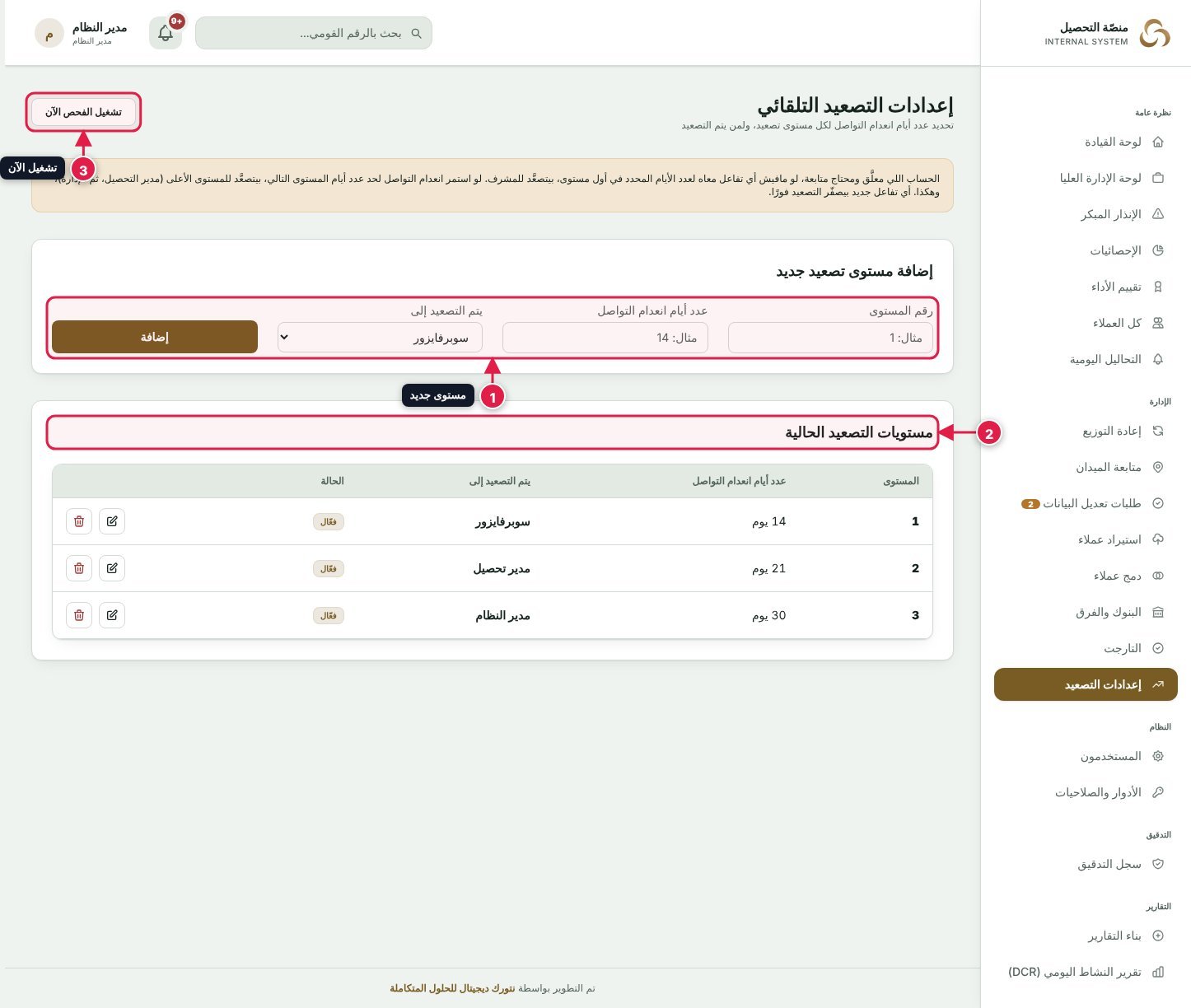
Task: Open استيراد عملاء page
Action: 1086,539
